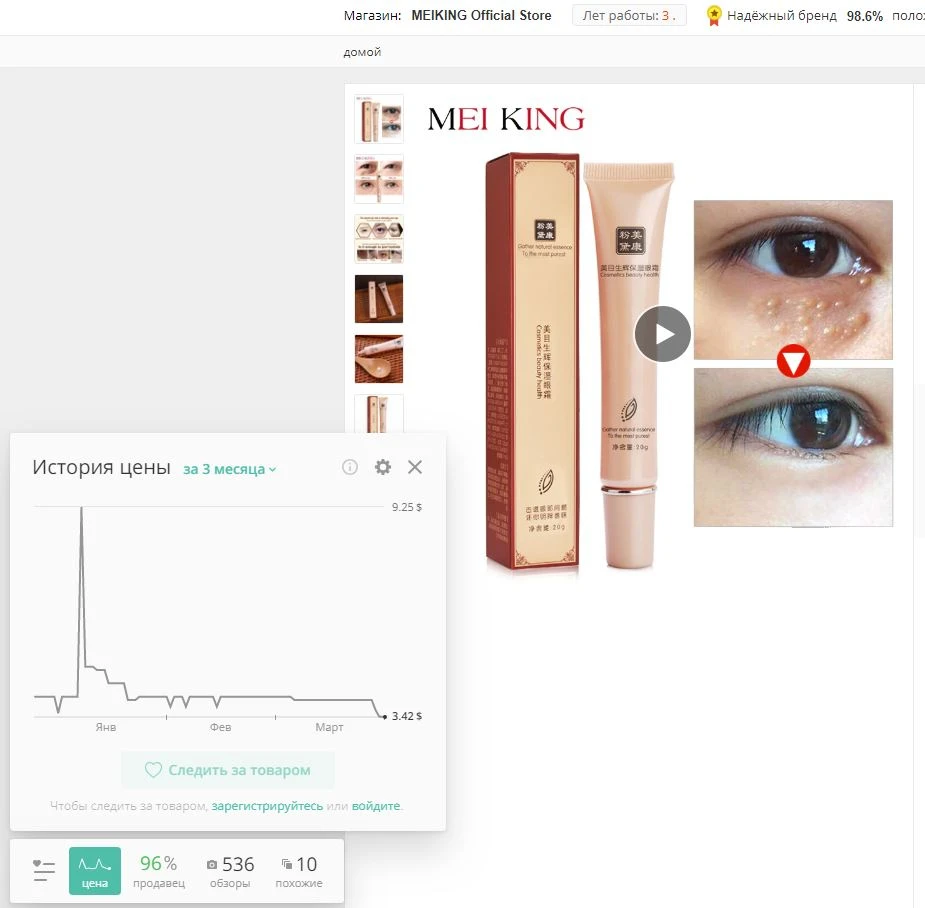Screen dimensions: 925x908
Task: Click the Следить за товаром button
Action: click(x=228, y=770)
